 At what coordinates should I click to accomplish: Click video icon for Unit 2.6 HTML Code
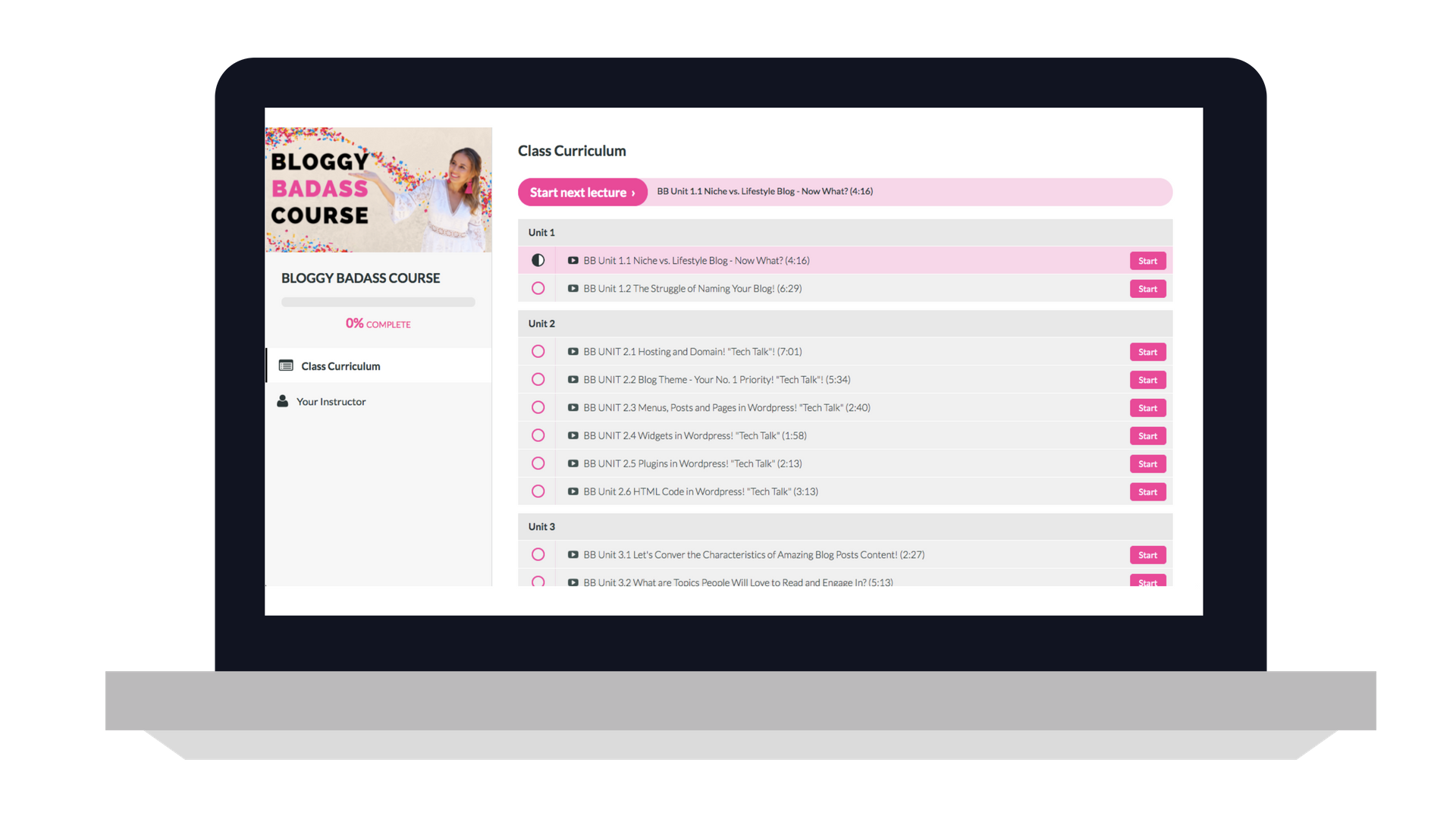point(573,491)
